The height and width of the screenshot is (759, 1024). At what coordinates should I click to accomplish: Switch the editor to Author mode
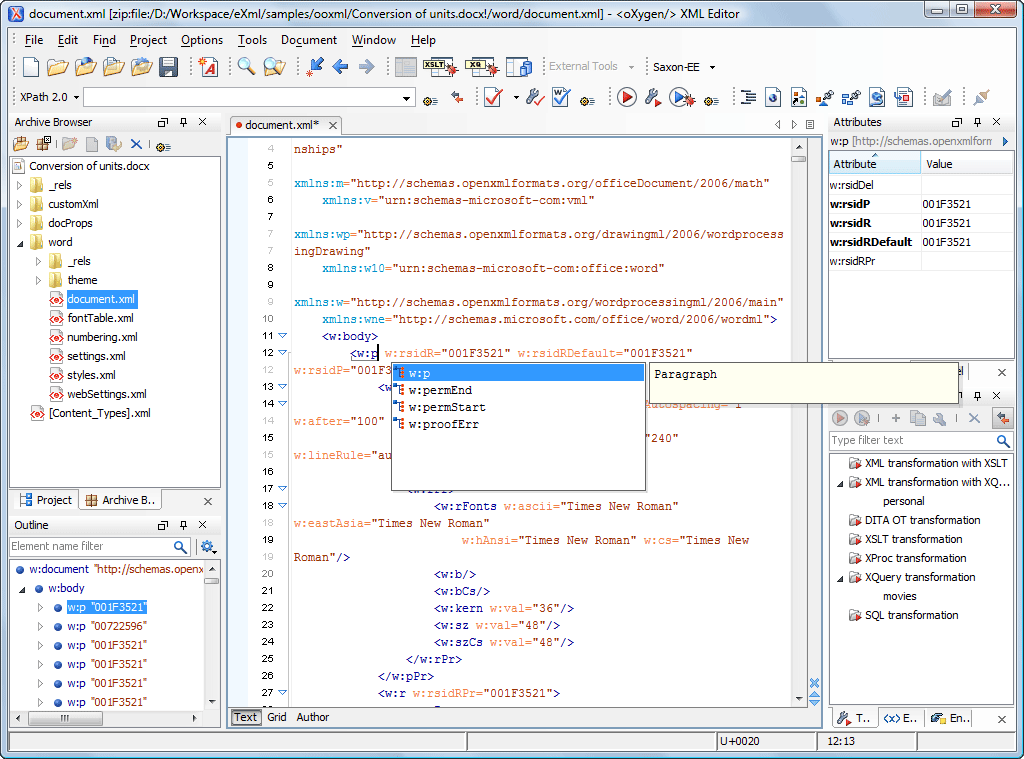313,717
